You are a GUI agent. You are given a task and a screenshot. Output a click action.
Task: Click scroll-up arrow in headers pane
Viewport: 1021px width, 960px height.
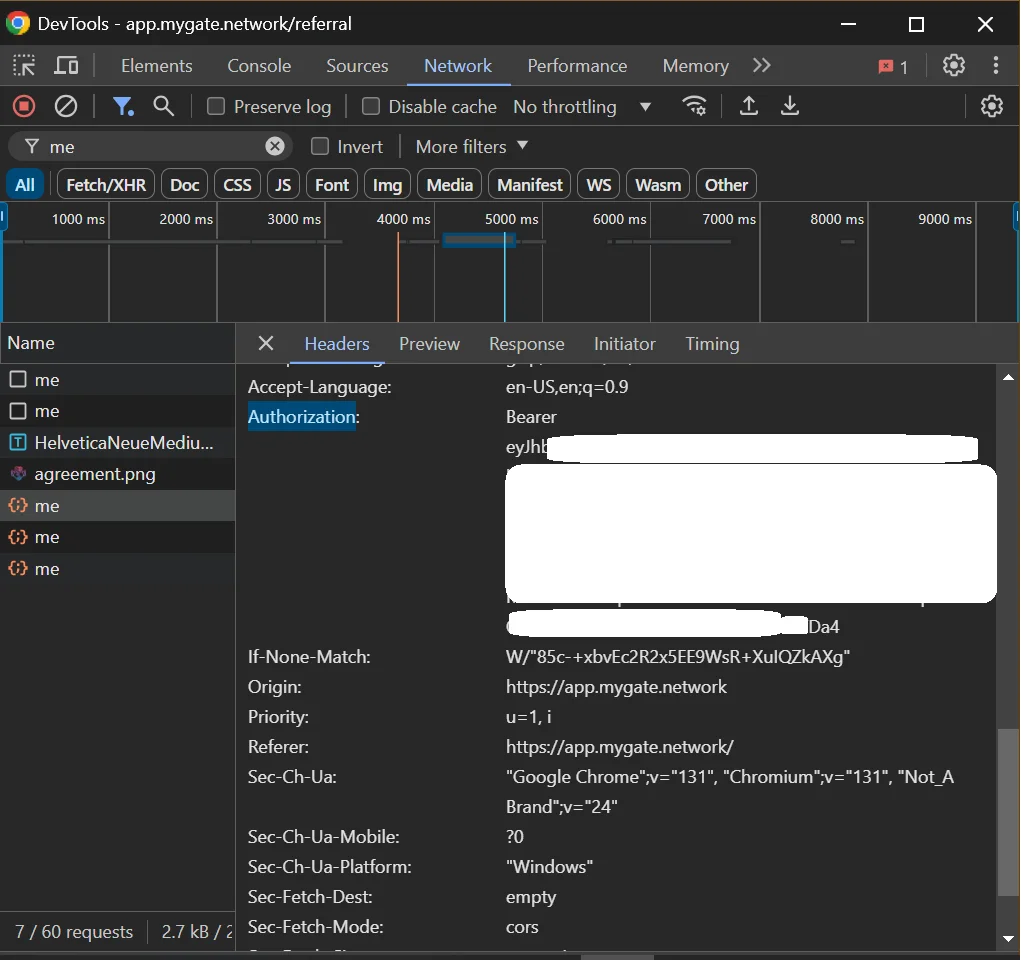(x=1008, y=377)
